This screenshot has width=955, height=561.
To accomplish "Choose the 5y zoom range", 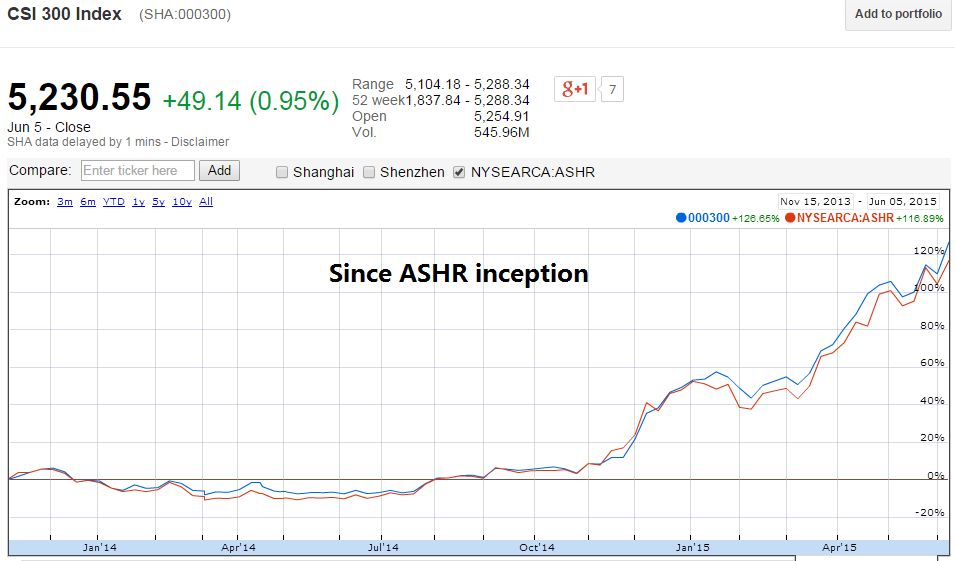I will point(158,202).
